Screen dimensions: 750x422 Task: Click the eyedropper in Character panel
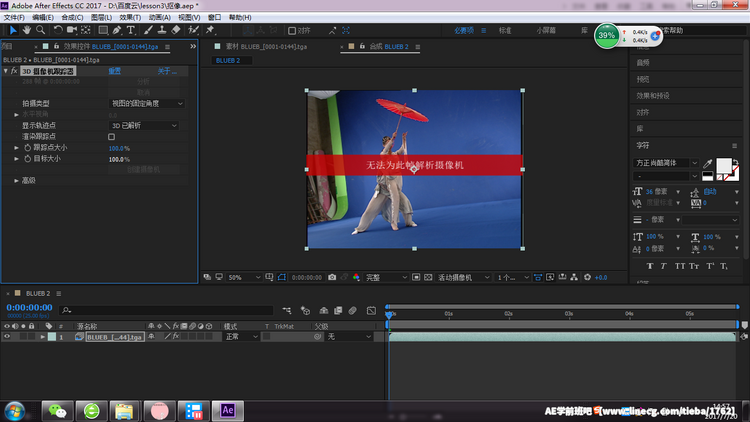(707, 164)
